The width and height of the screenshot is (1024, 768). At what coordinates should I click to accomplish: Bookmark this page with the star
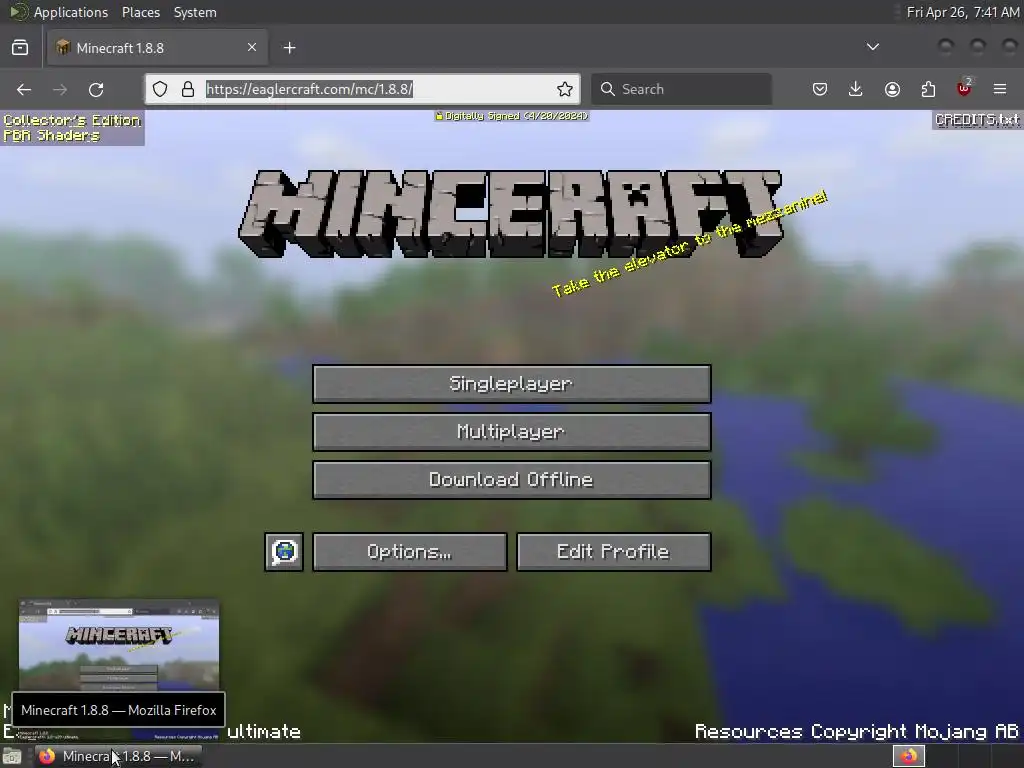click(x=565, y=89)
